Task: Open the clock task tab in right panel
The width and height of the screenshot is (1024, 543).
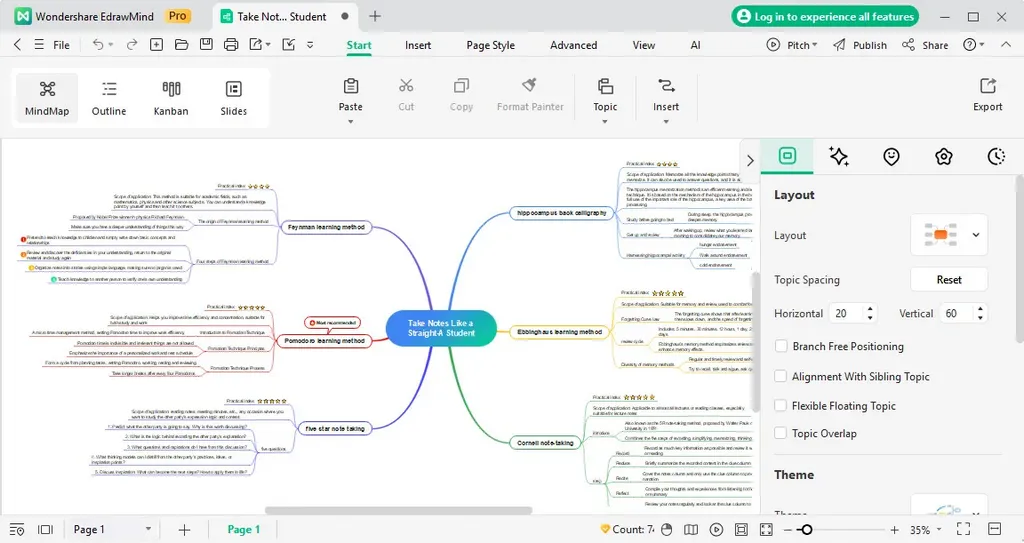Action: click(995, 156)
